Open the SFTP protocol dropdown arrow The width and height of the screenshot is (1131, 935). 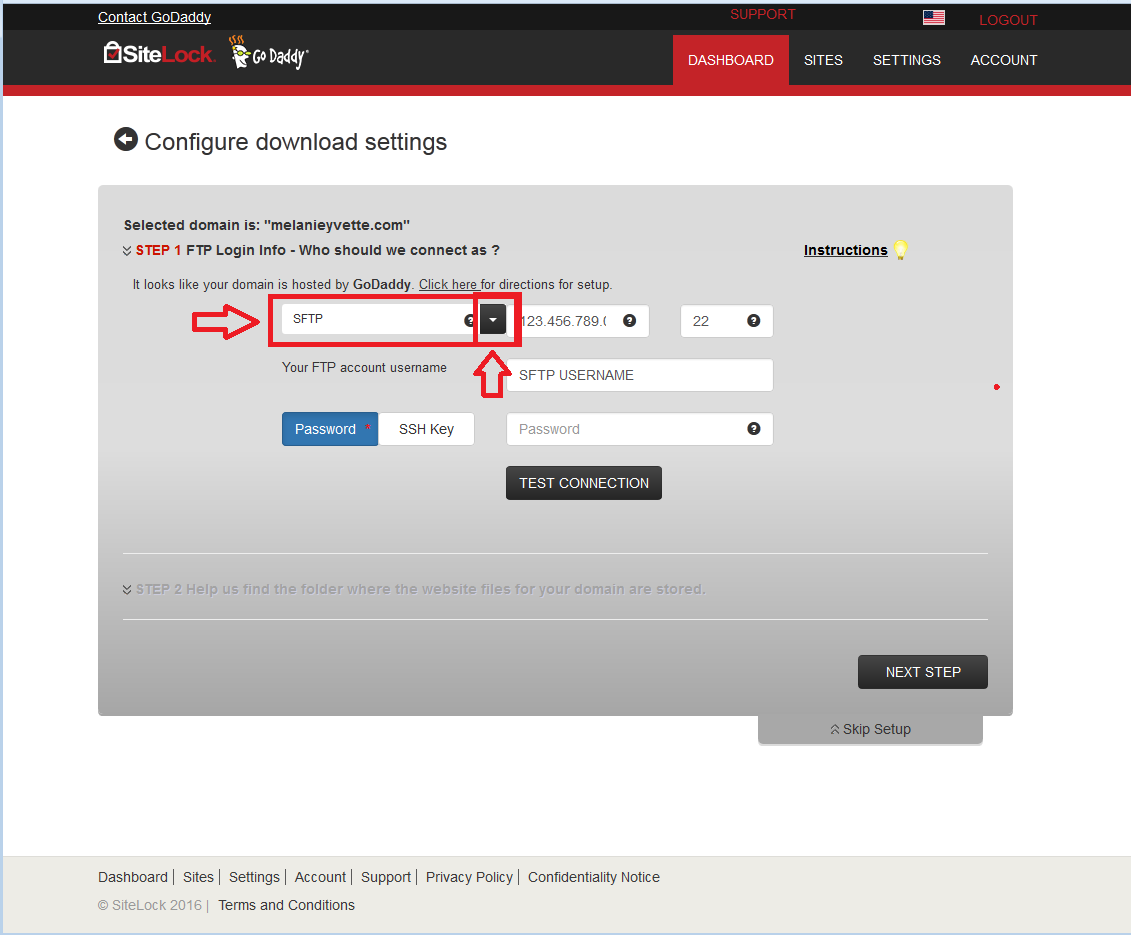[x=493, y=320]
